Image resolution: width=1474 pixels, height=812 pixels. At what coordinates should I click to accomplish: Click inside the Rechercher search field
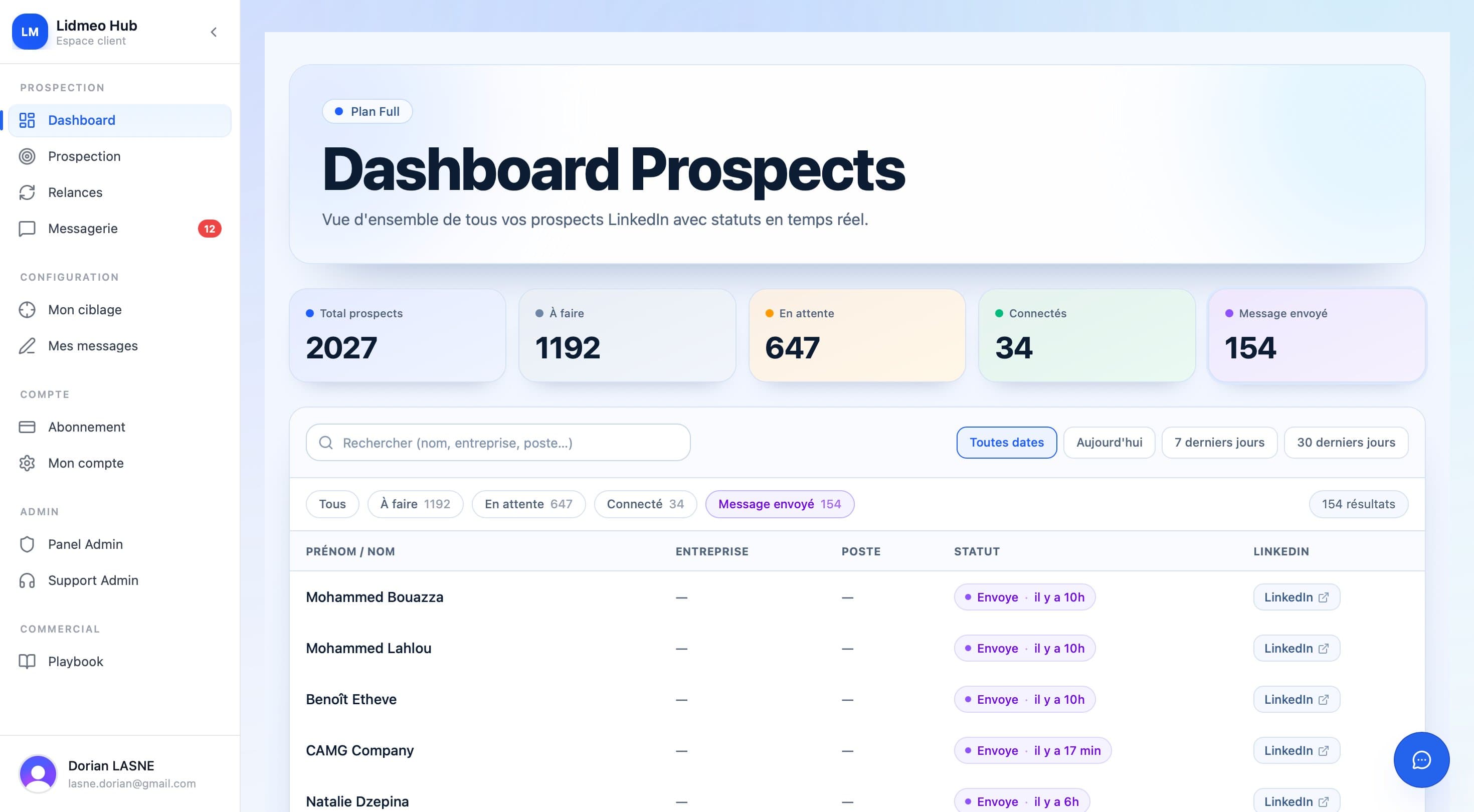click(x=498, y=442)
